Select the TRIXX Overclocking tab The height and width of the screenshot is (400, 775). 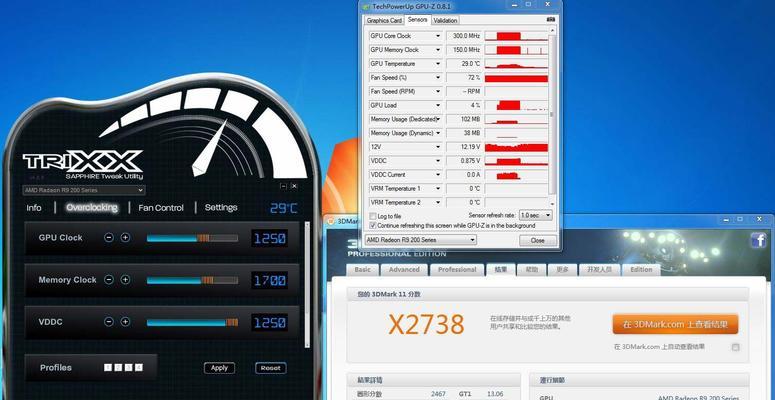92,208
